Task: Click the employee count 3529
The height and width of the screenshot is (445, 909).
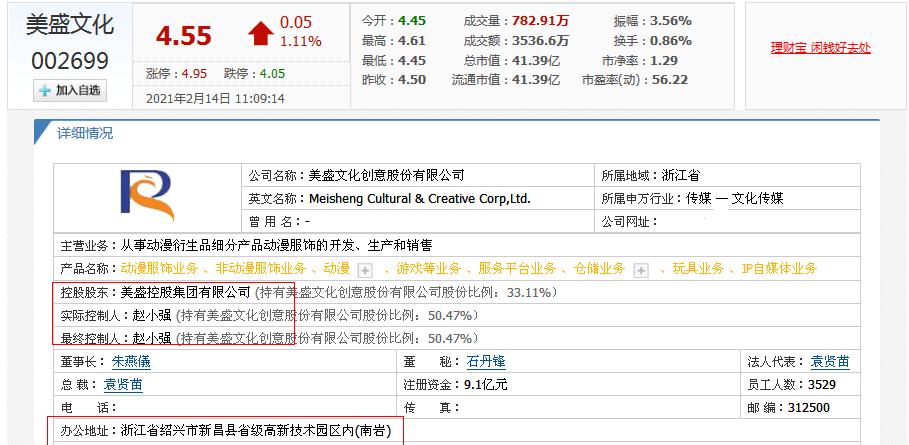Action: pyautogui.click(x=823, y=385)
